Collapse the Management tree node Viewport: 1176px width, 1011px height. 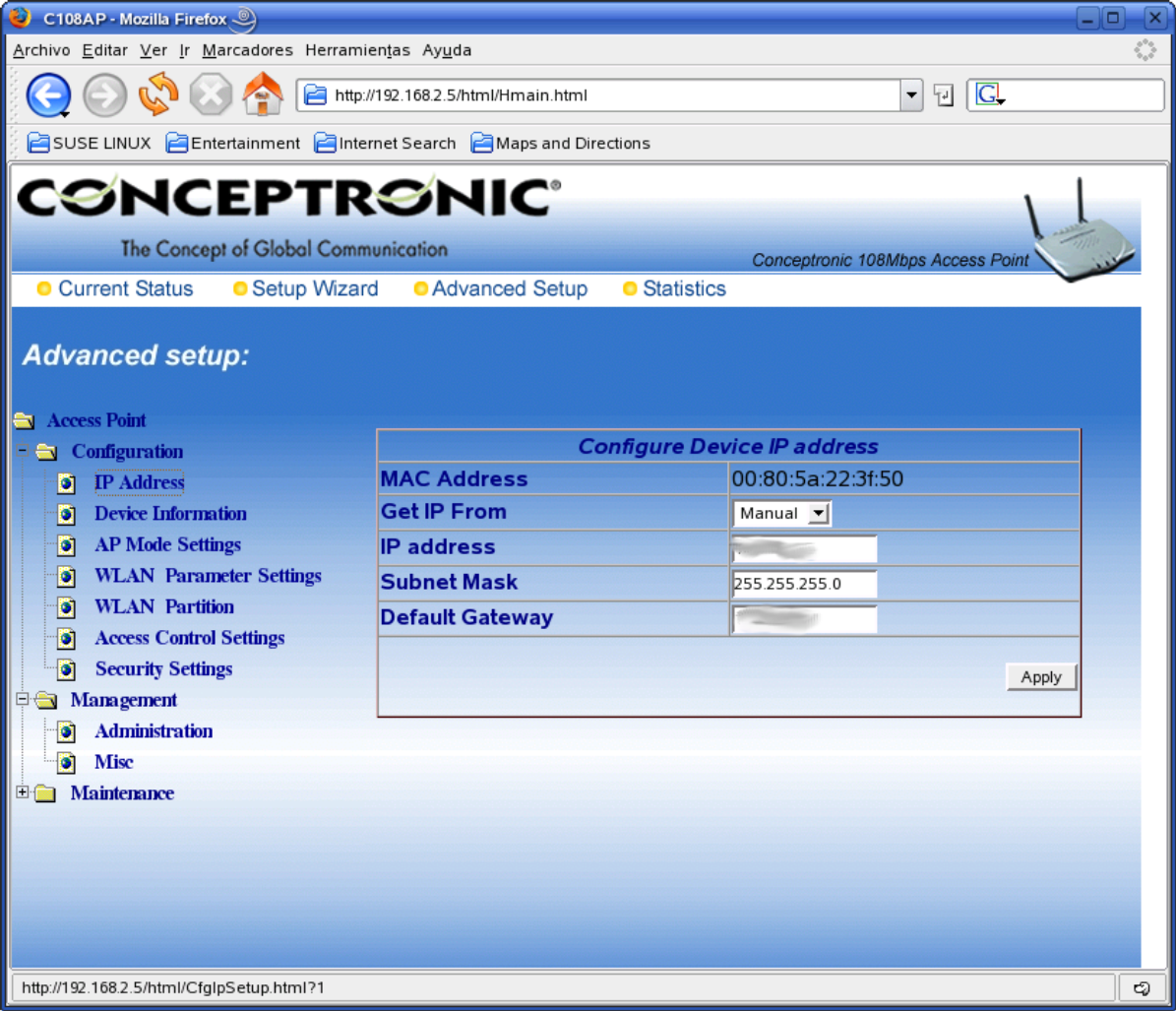tap(23, 699)
